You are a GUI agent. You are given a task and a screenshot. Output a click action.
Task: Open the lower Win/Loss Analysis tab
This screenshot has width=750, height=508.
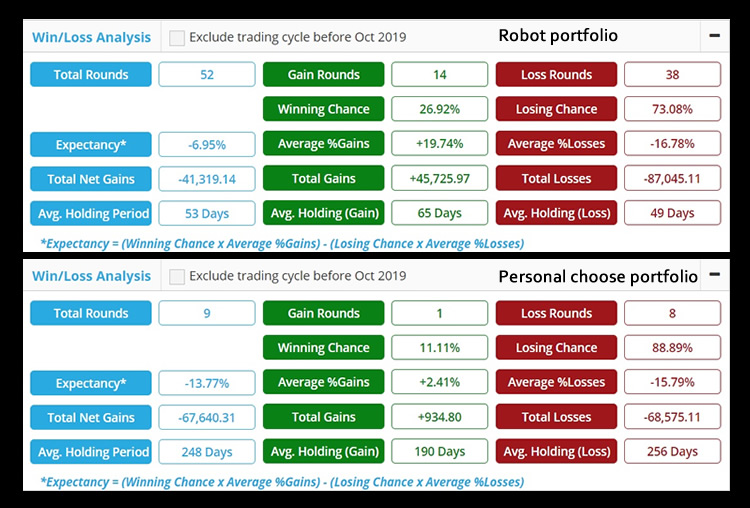(91, 276)
